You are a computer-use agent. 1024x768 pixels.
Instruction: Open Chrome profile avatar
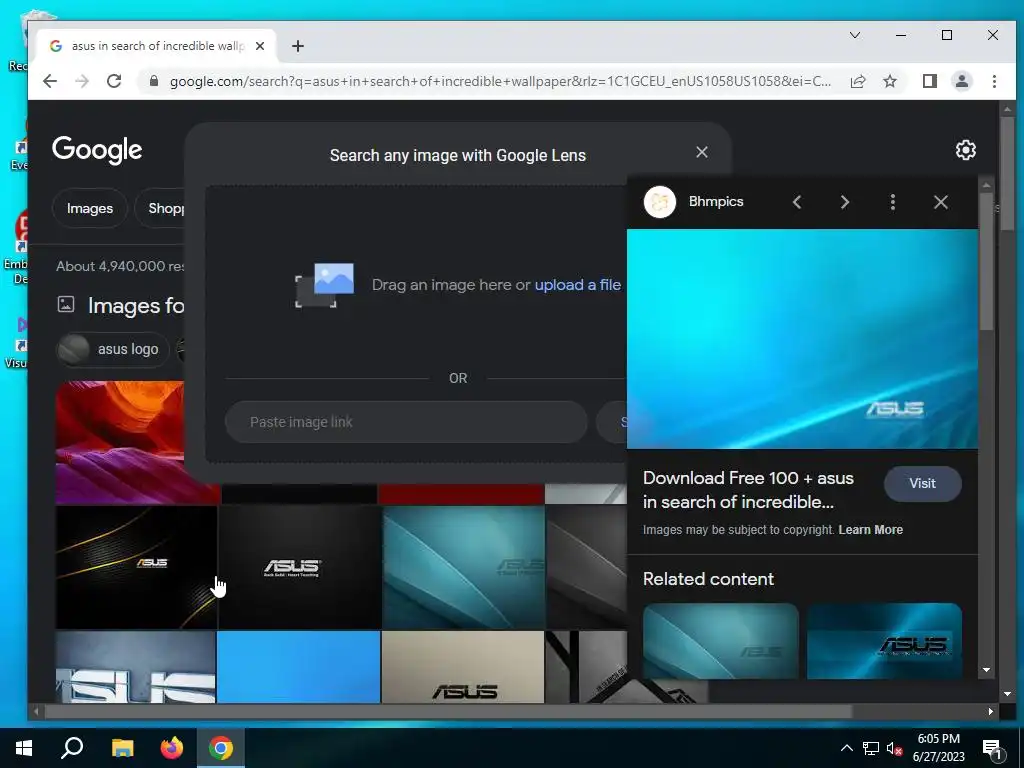click(961, 81)
